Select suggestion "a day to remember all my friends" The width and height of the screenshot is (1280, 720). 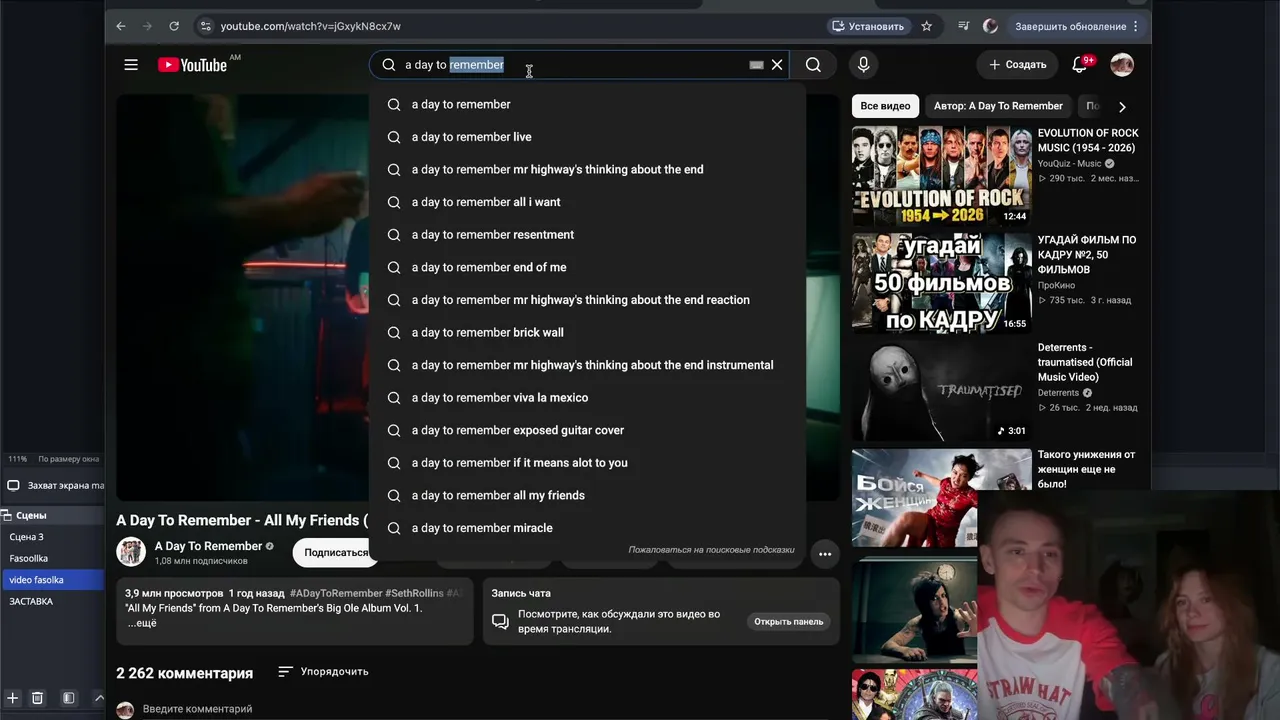pos(587,495)
